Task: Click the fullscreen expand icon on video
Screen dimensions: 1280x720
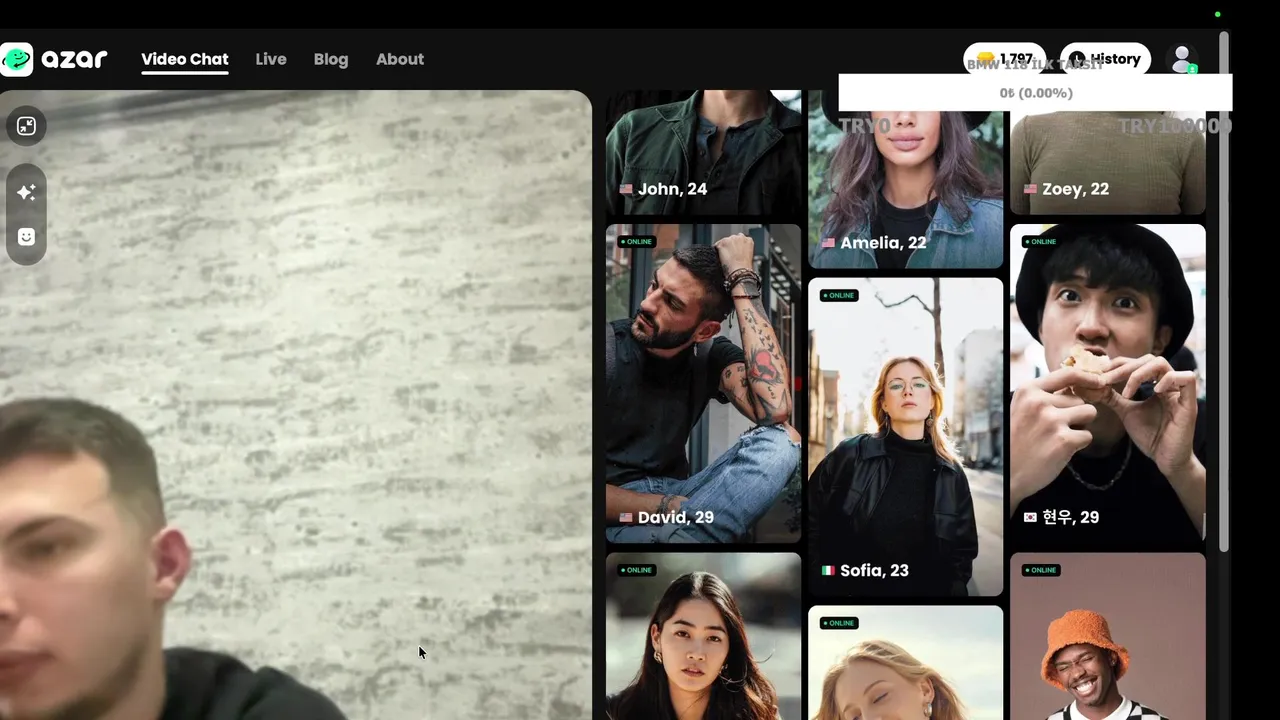Action: click(26, 126)
